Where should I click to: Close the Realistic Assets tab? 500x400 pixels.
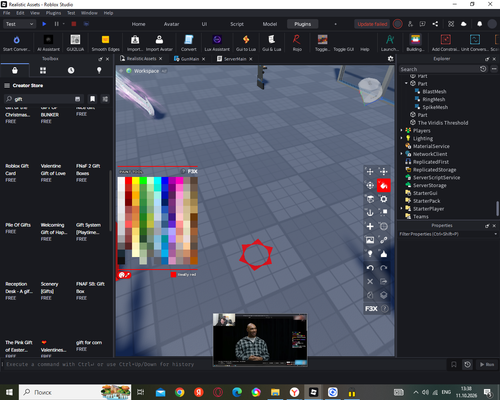[161, 59]
